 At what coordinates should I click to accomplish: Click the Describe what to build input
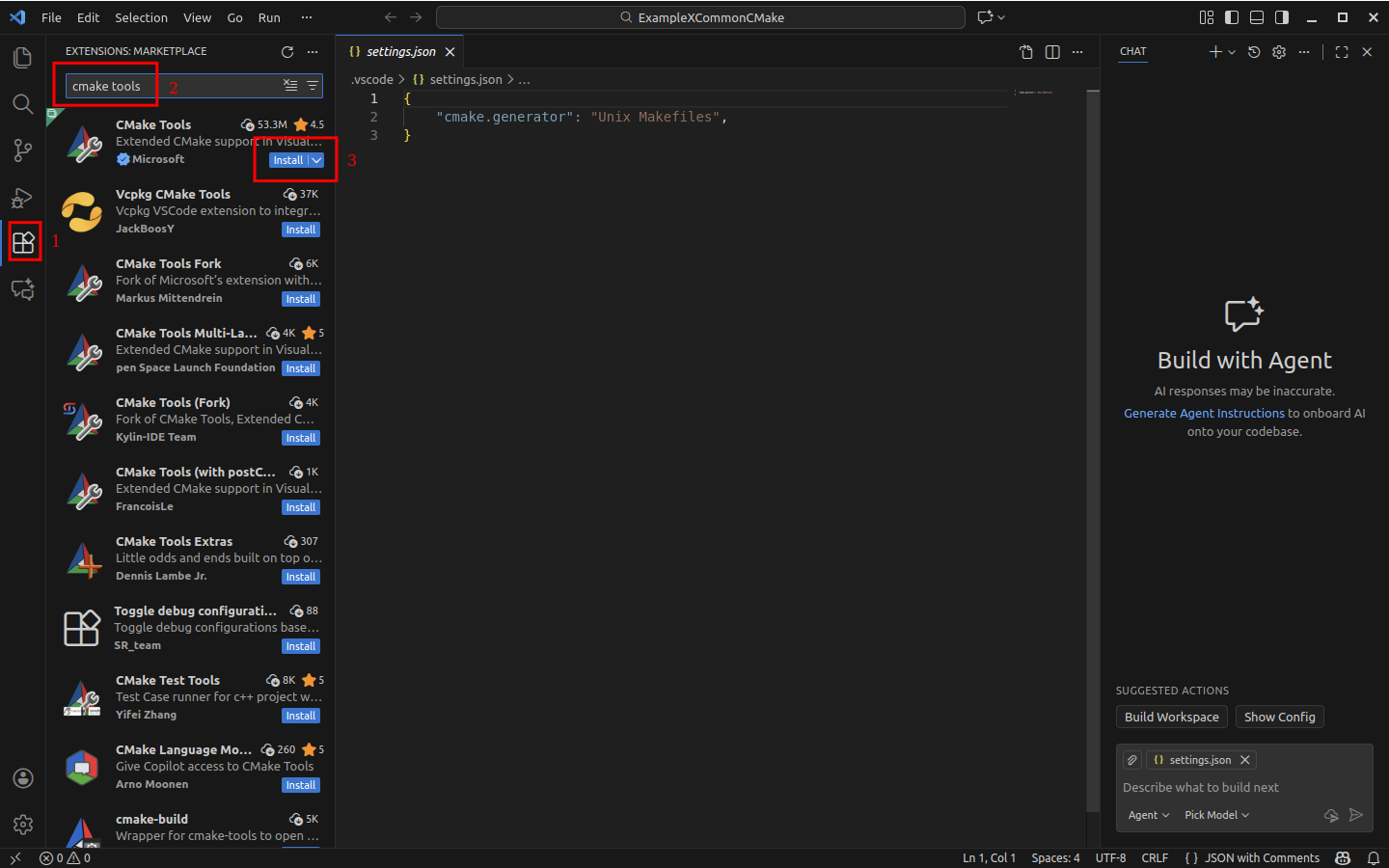coord(1244,787)
